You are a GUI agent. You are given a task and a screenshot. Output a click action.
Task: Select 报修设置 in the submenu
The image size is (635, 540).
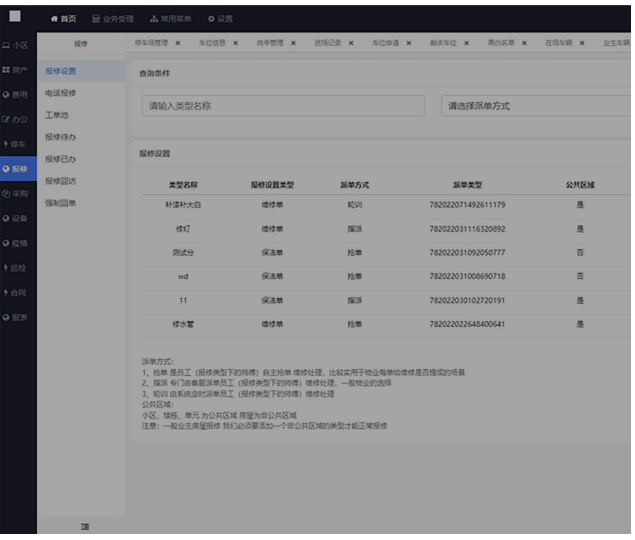click(x=81, y=71)
